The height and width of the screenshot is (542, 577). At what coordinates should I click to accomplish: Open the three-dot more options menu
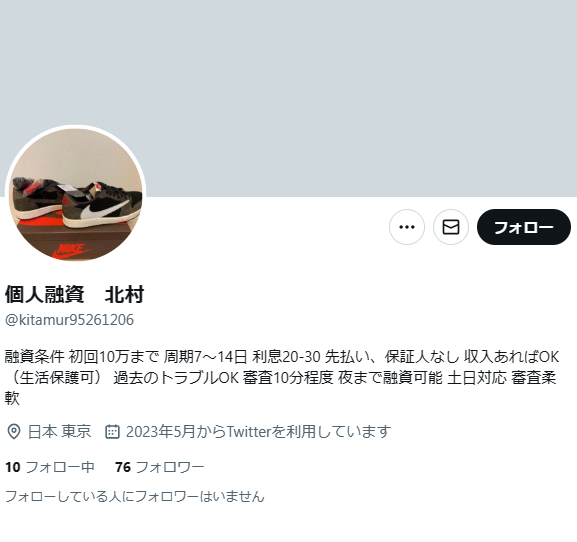coord(407,227)
